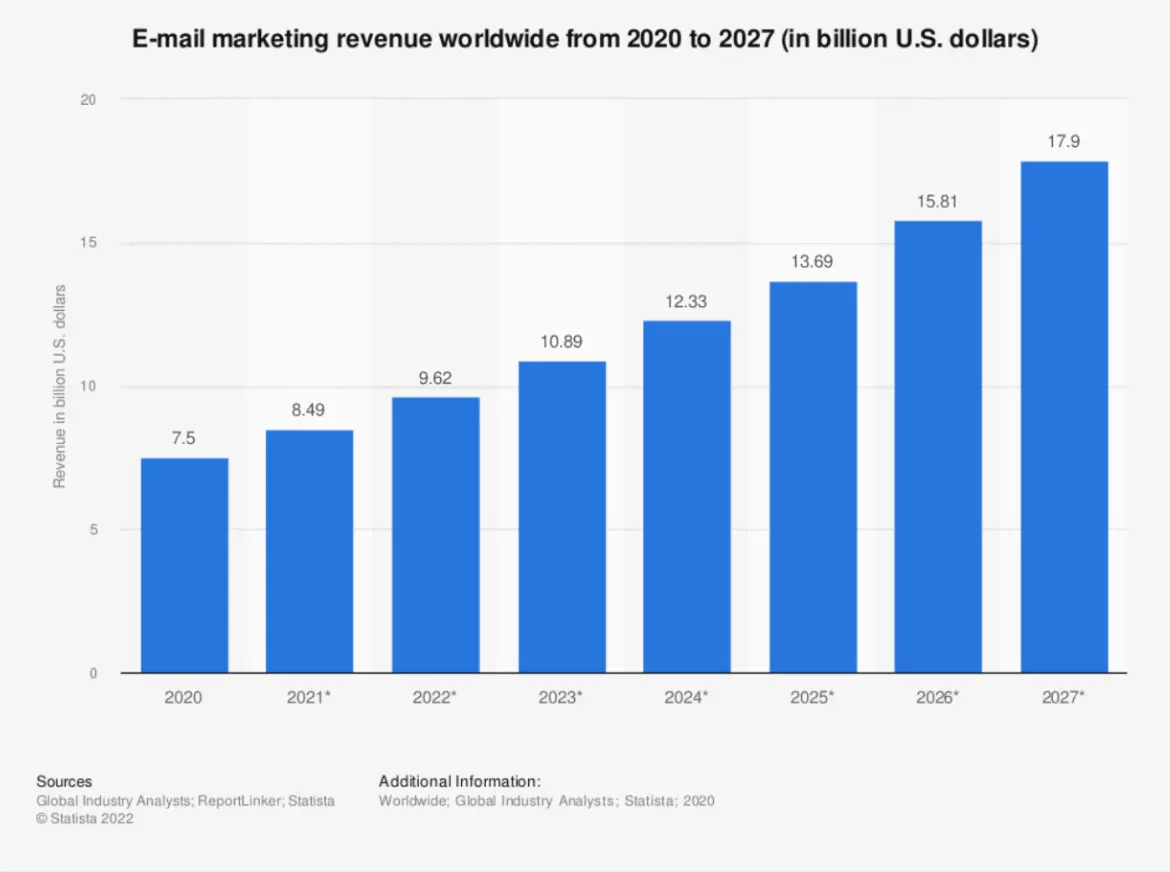Select the 2022* revenue bar
The height and width of the screenshot is (872, 1170).
pyautogui.click(x=435, y=535)
